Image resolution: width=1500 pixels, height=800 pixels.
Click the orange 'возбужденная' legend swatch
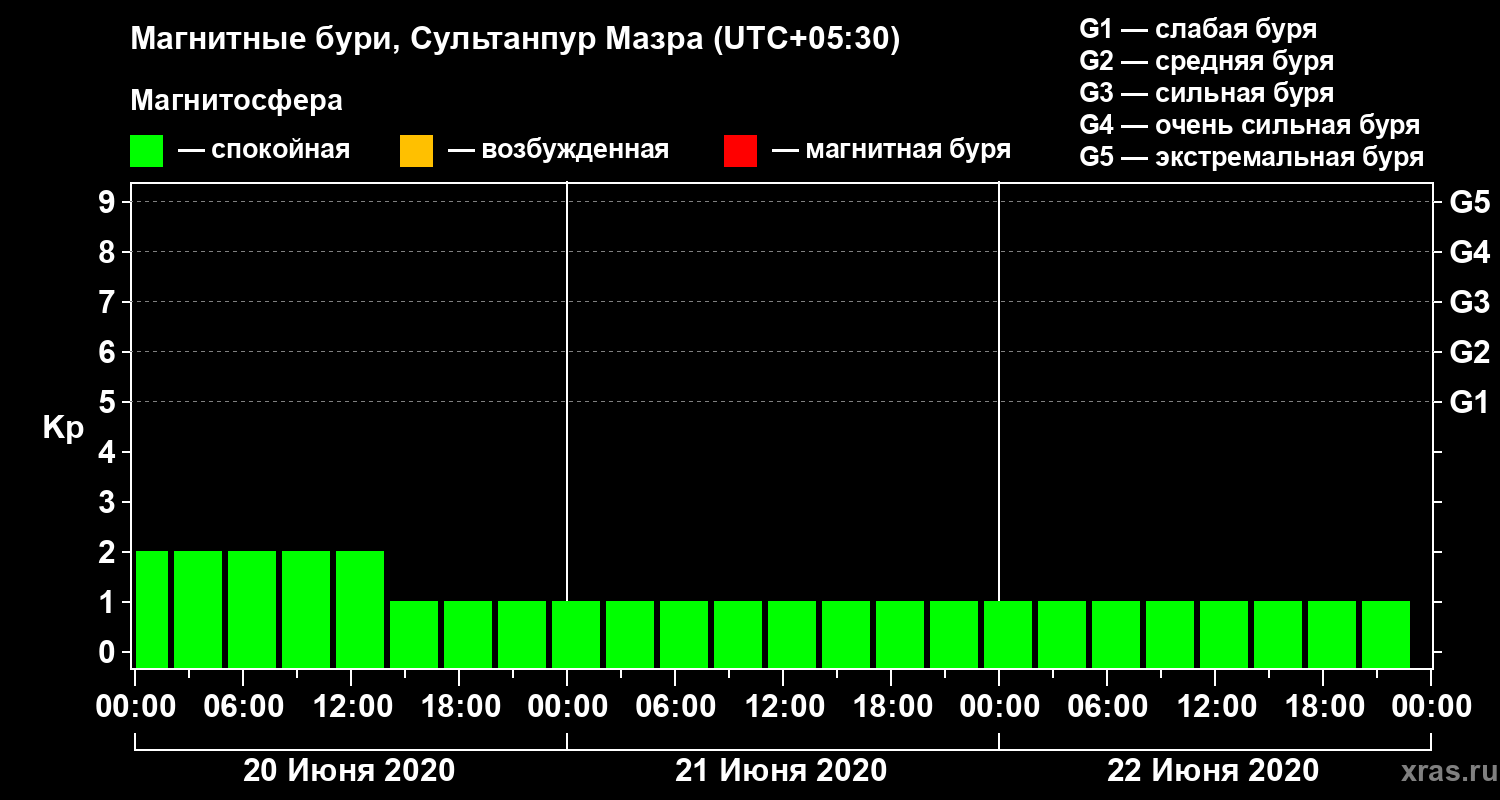[416, 151]
